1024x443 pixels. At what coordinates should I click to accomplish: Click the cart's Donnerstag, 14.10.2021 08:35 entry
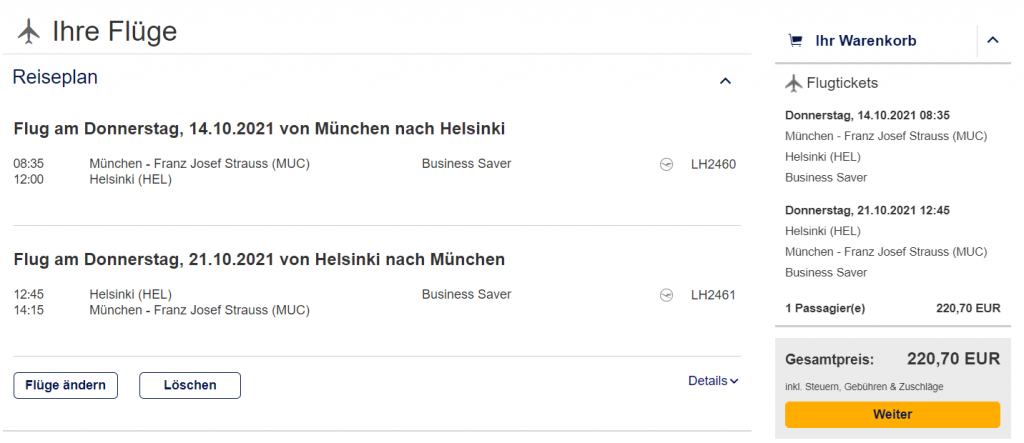click(x=867, y=115)
